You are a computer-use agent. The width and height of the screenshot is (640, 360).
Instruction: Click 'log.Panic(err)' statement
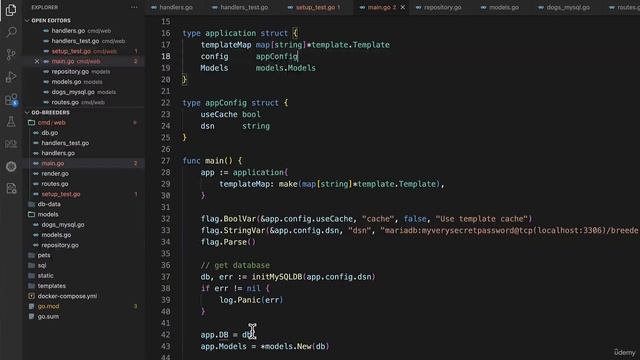[251, 300]
